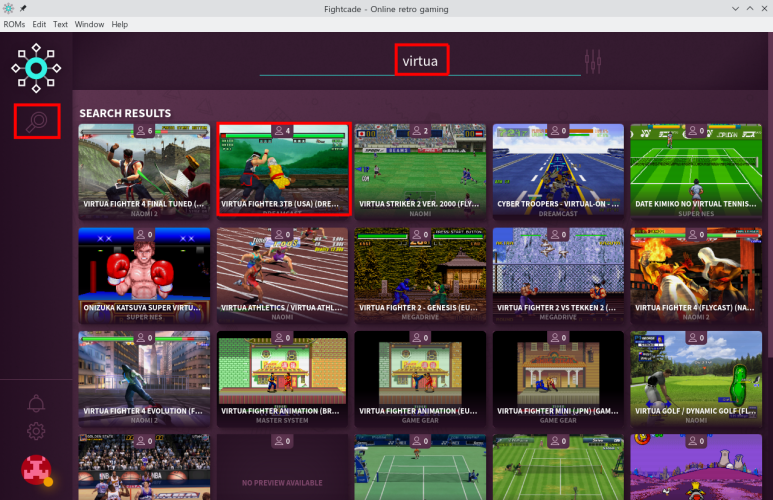Click the player count badge on Virtua Fighter 4 Final Tuned
The height and width of the screenshot is (500, 773).
tap(144, 131)
